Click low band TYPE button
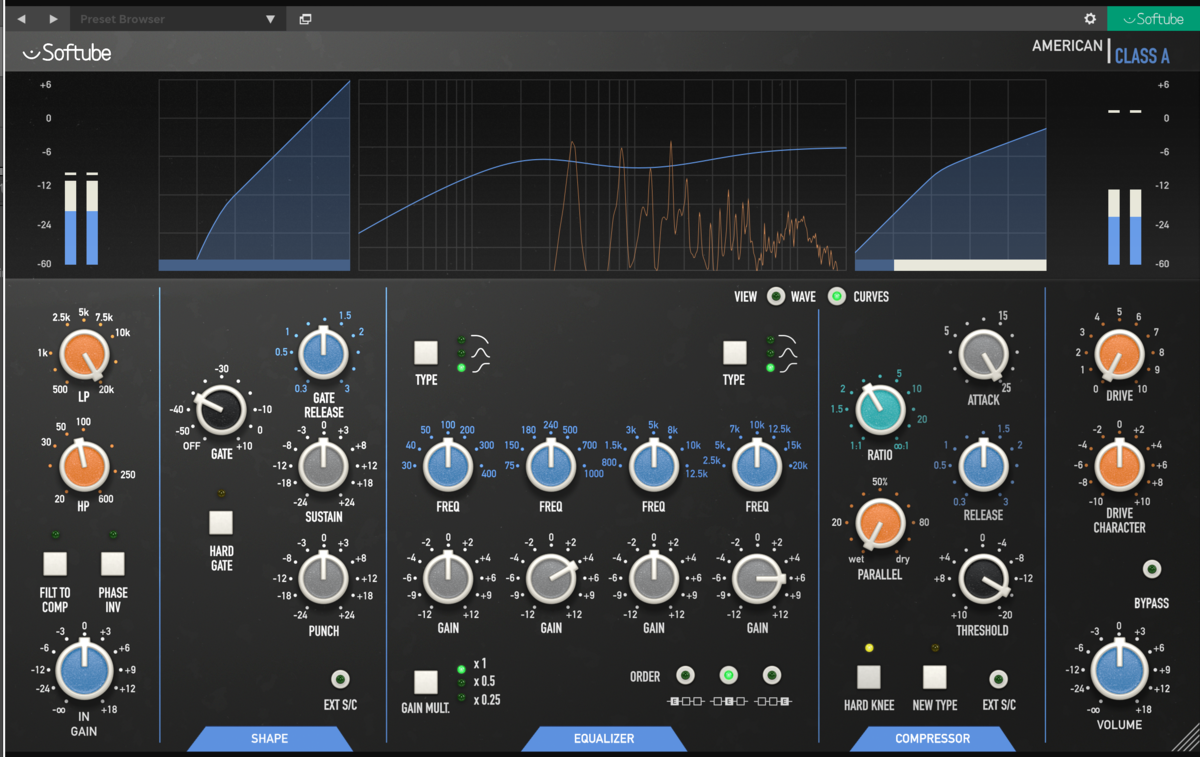1200x757 pixels. point(426,352)
